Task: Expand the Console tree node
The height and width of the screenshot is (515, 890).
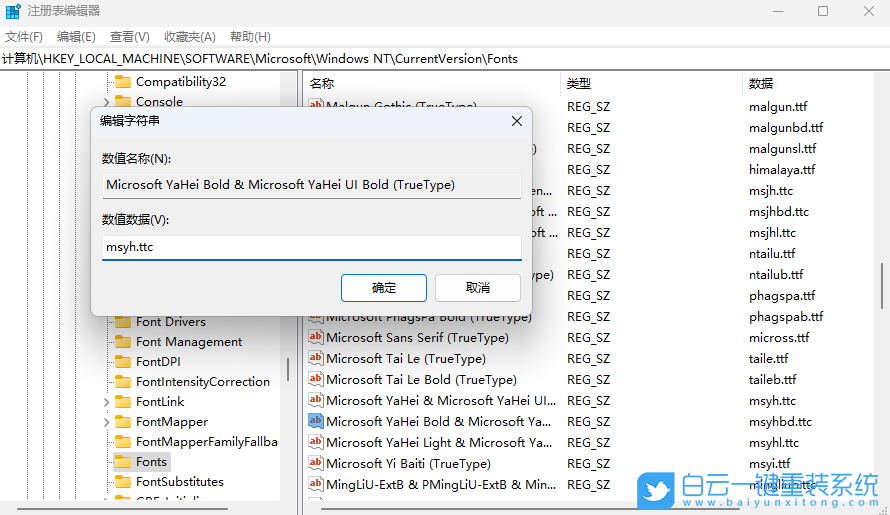Action: pyautogui.click(x=106, y=102)
